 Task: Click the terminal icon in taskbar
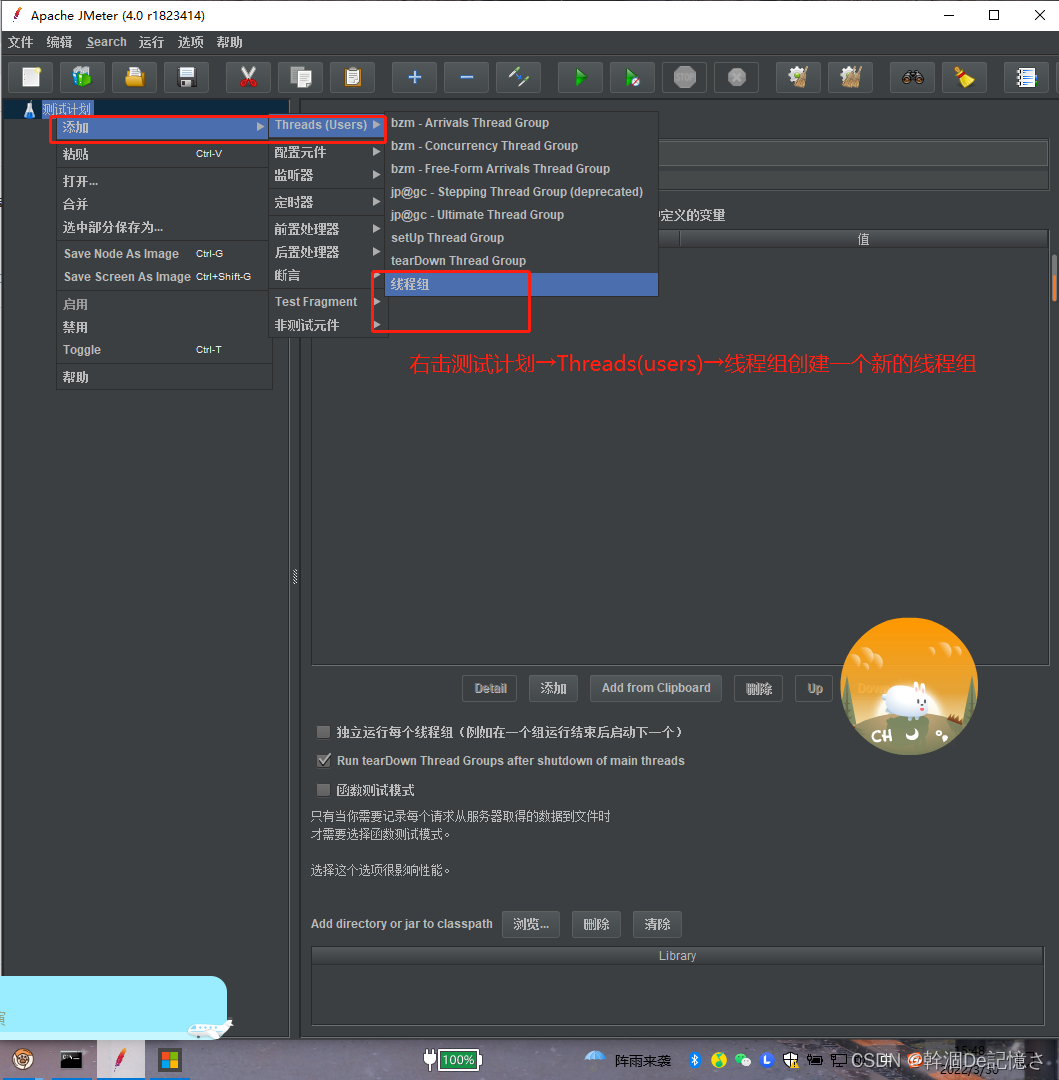tap(71, 1059)
